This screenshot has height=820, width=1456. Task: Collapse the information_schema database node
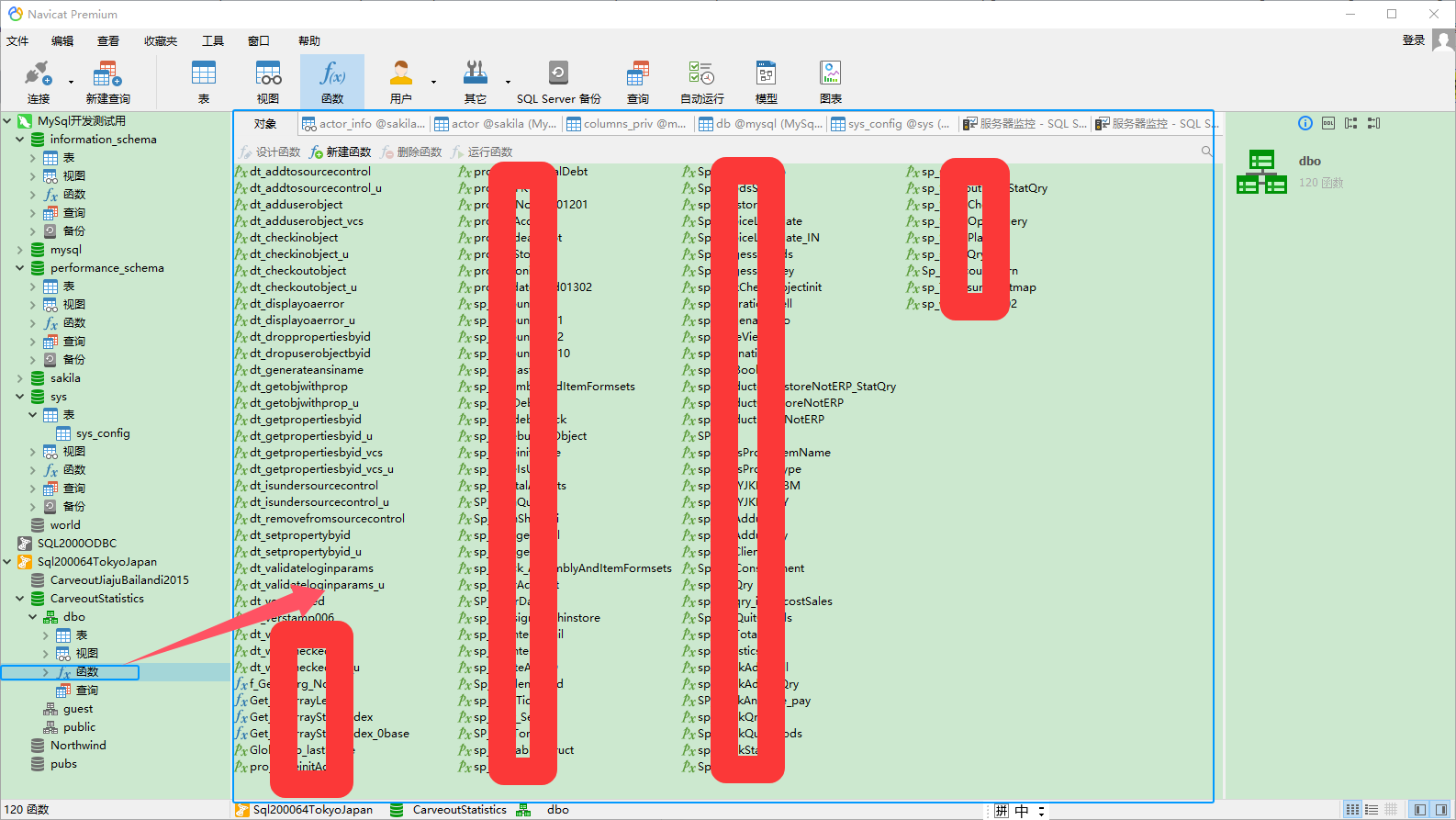tap(20, 140)
